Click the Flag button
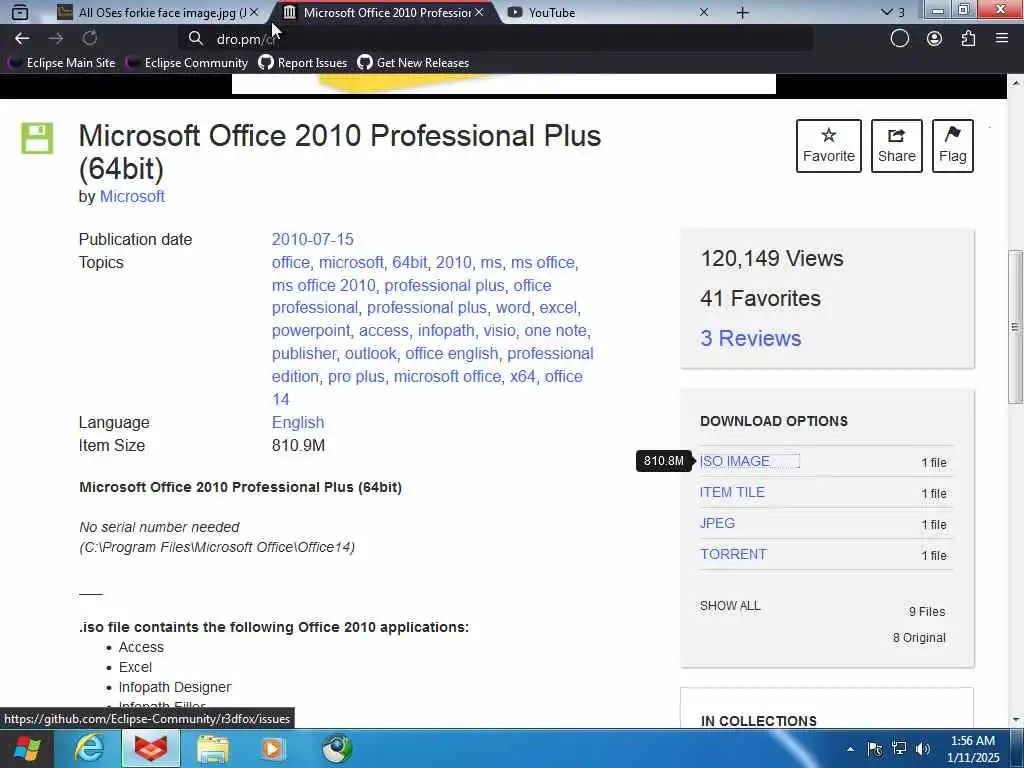The height and width of the screenshot is (768, 1024). click(x=952, y=146)
